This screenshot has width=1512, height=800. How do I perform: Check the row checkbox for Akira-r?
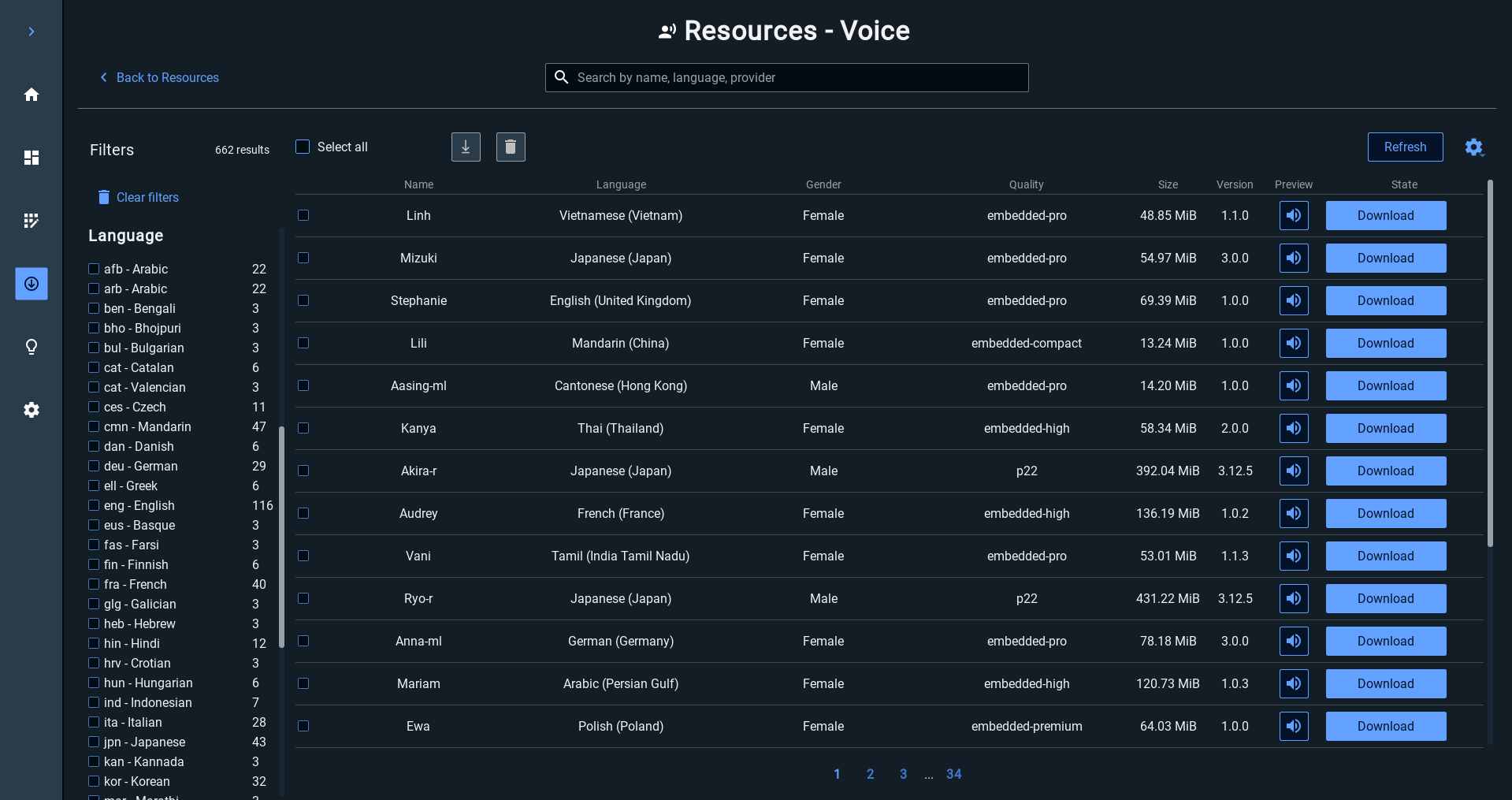pyautogui.click(x=303, y=471)
